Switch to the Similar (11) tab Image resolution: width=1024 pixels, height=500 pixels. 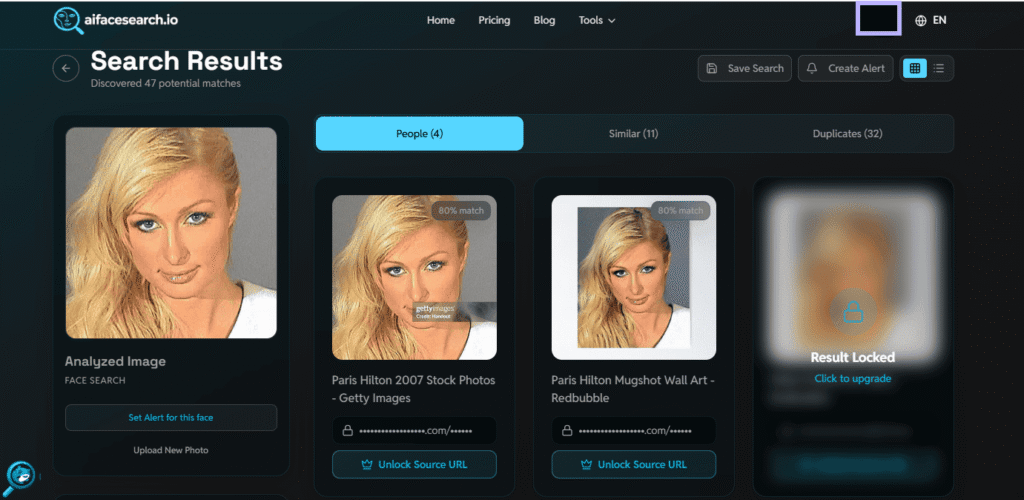pyautogui.click(x=633, y=134)
